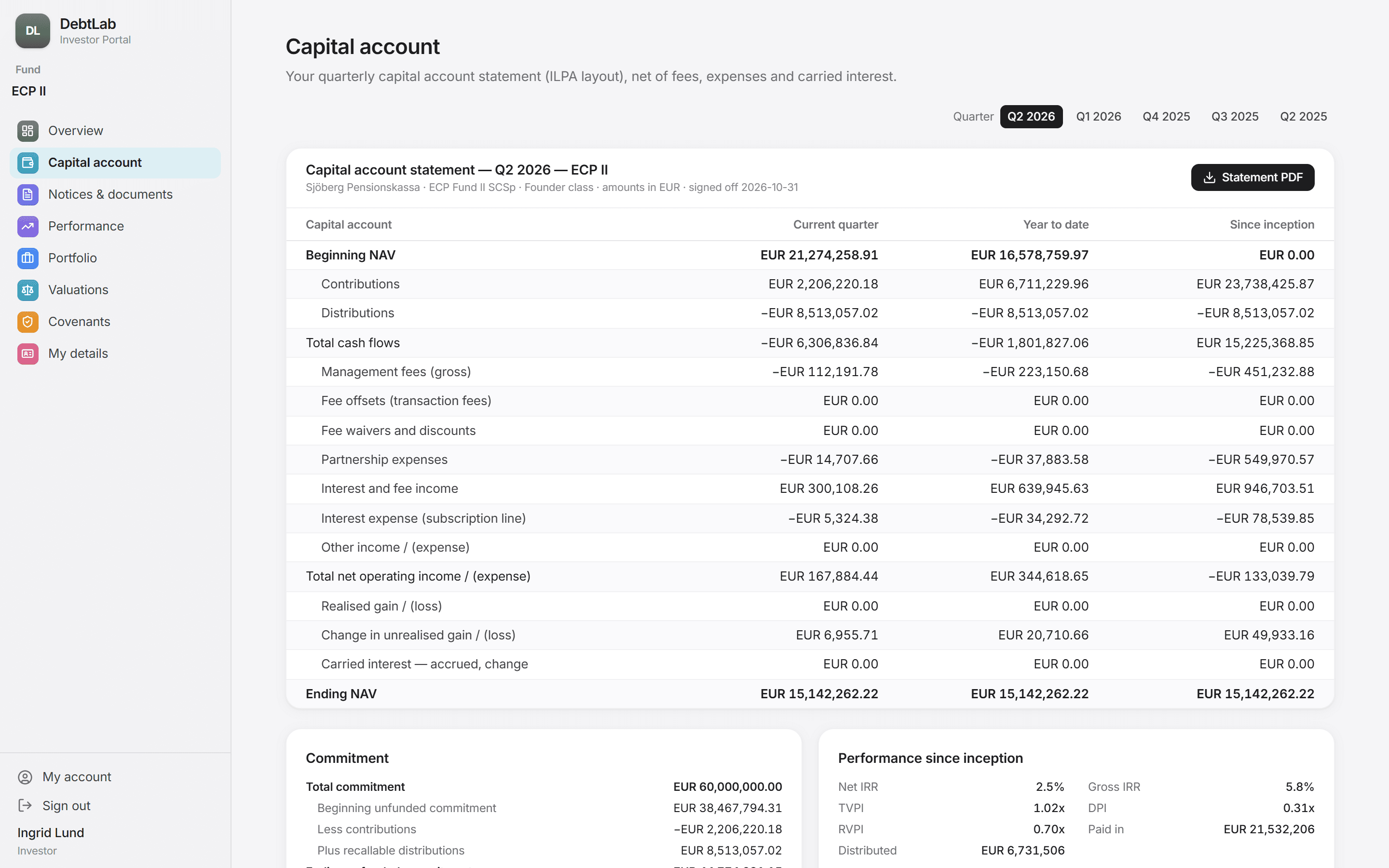
Task: Download the Statement PDF
Action: 1253,177
